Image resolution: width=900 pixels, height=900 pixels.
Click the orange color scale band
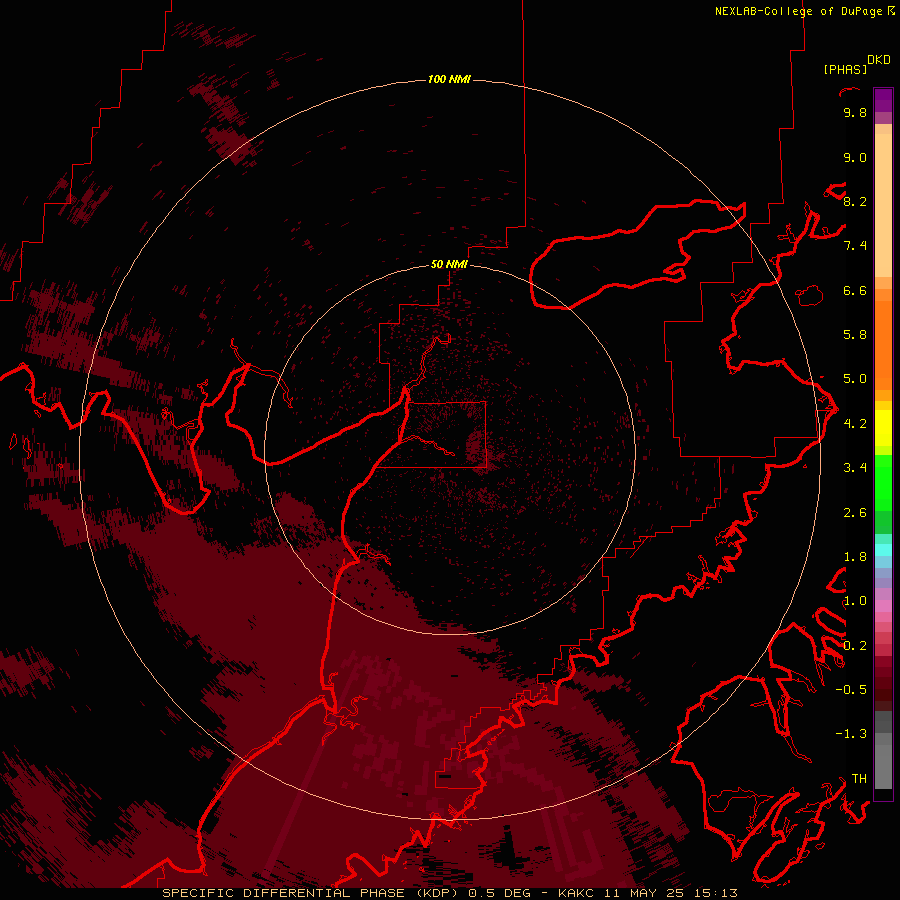coord(883,345)
